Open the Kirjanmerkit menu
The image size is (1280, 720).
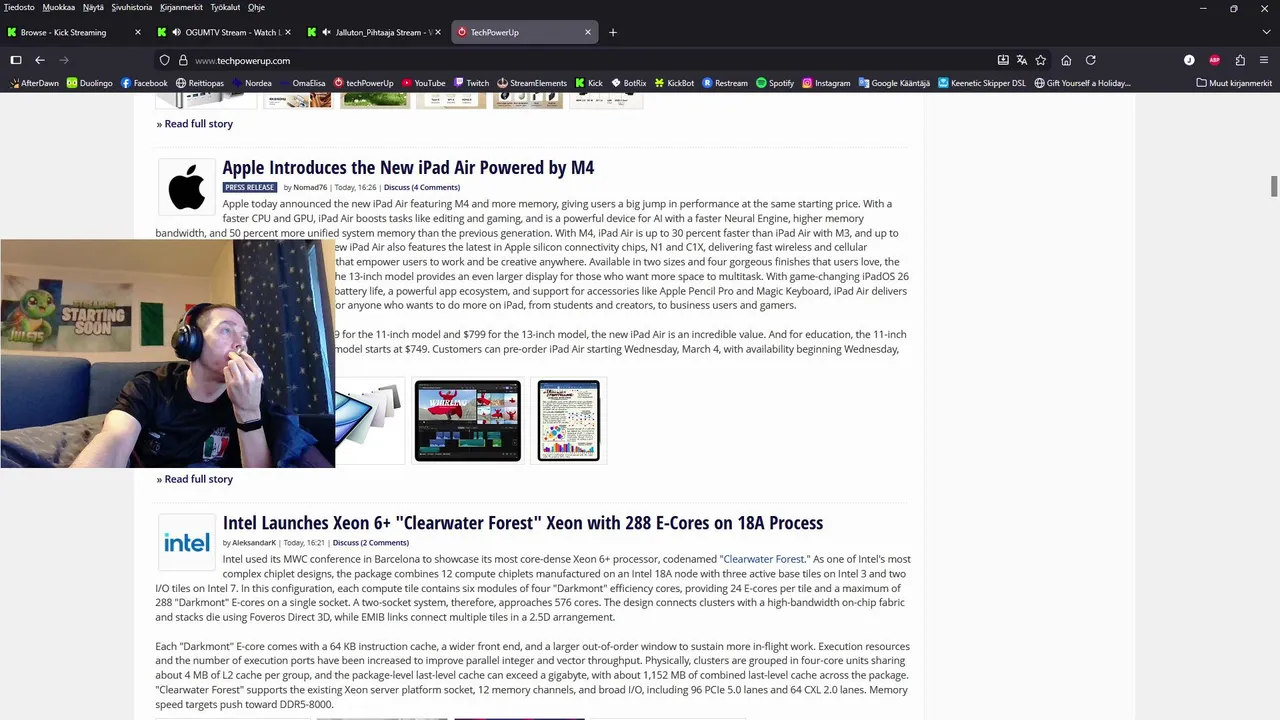point(181,7)
